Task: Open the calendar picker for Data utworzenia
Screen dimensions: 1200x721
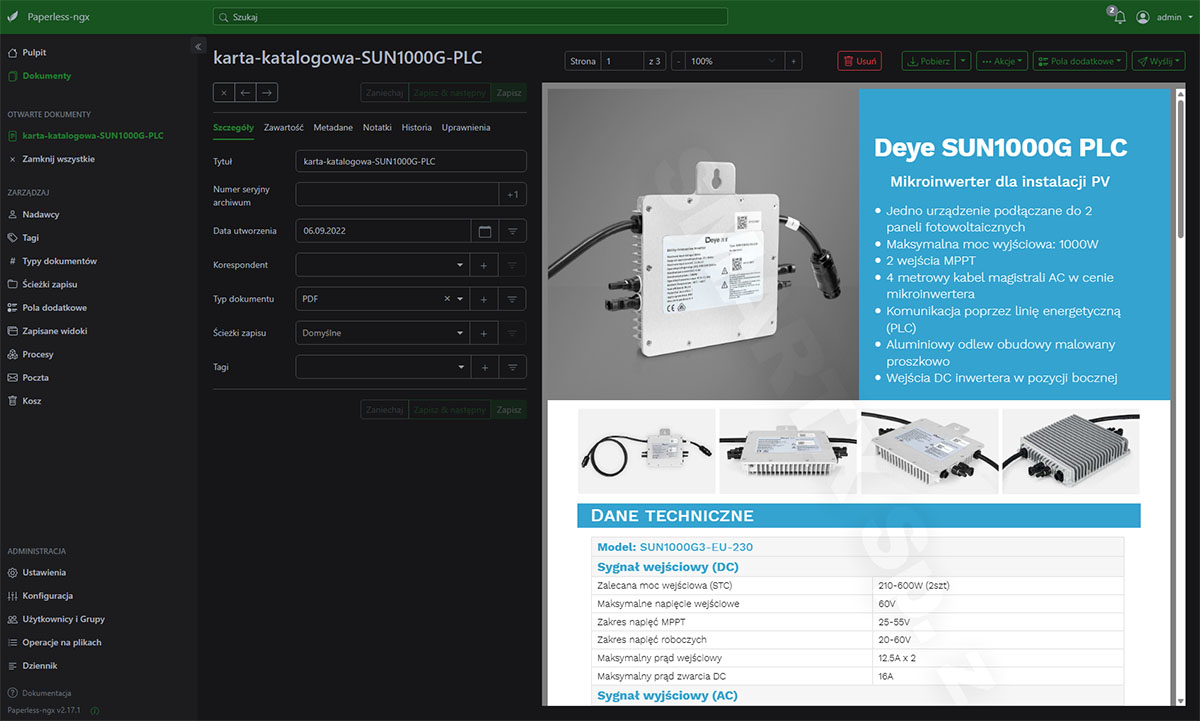Action: pos(485,231)
